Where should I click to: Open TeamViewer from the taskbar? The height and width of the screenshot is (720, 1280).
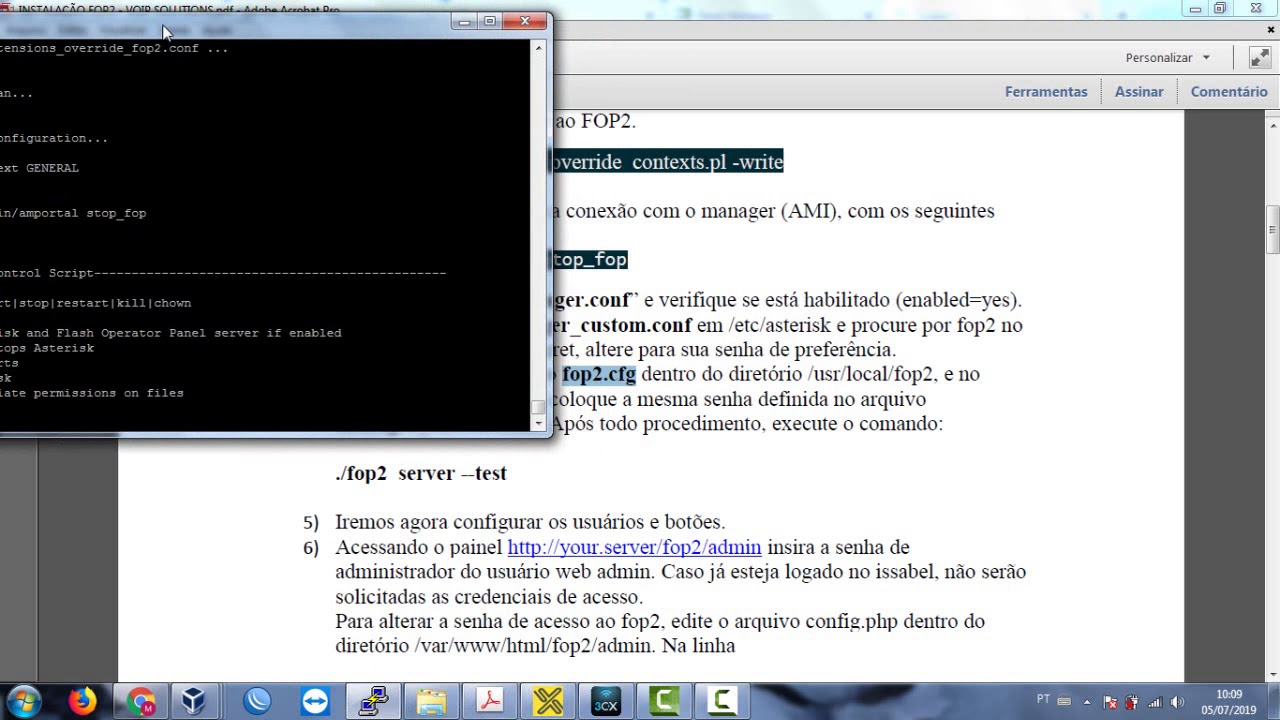(314, 701)
